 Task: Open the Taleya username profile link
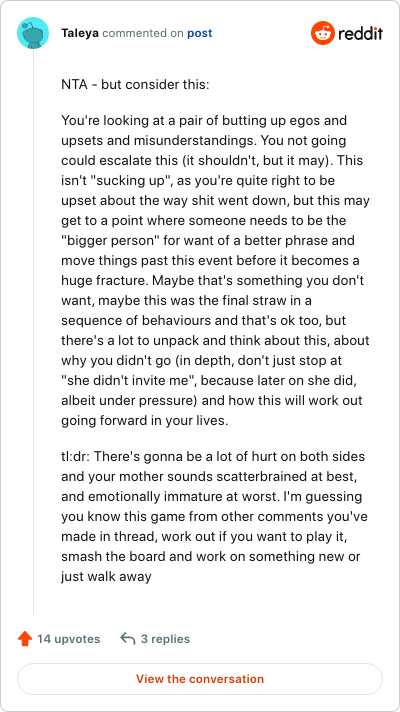point(80,33)
